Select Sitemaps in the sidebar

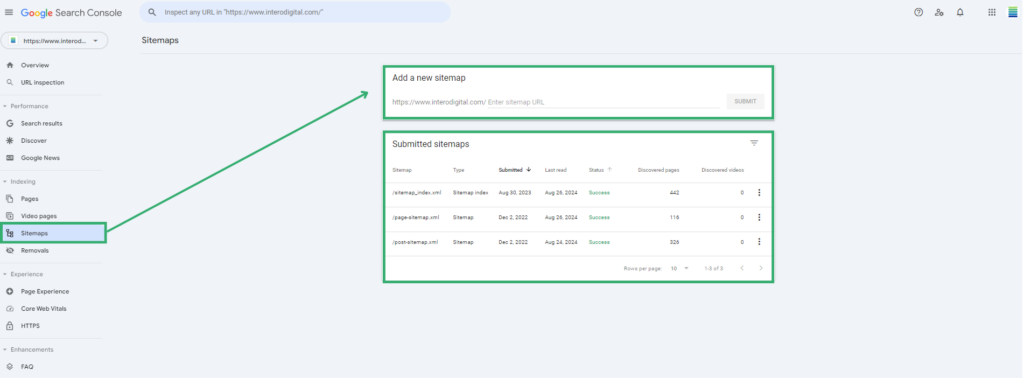53,233
